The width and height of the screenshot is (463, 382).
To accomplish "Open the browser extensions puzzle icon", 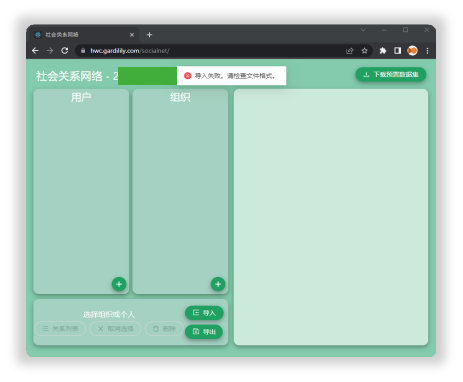I will coord(383,51).
